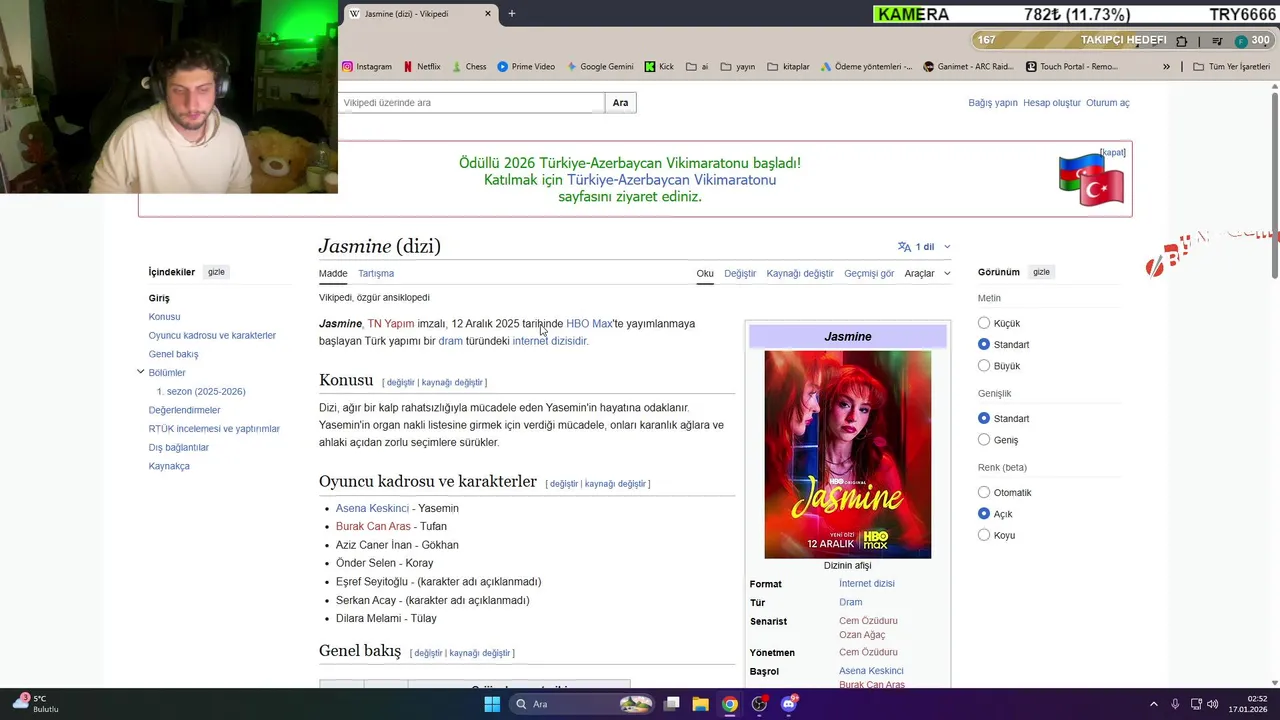Open Task View on the taskbar
Image resolution: width=1280 pixels, height=720 pixels.
(672, 704)
